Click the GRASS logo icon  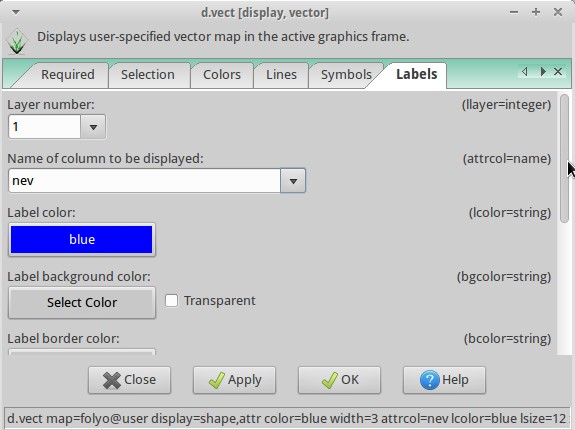tap(17, 41)
